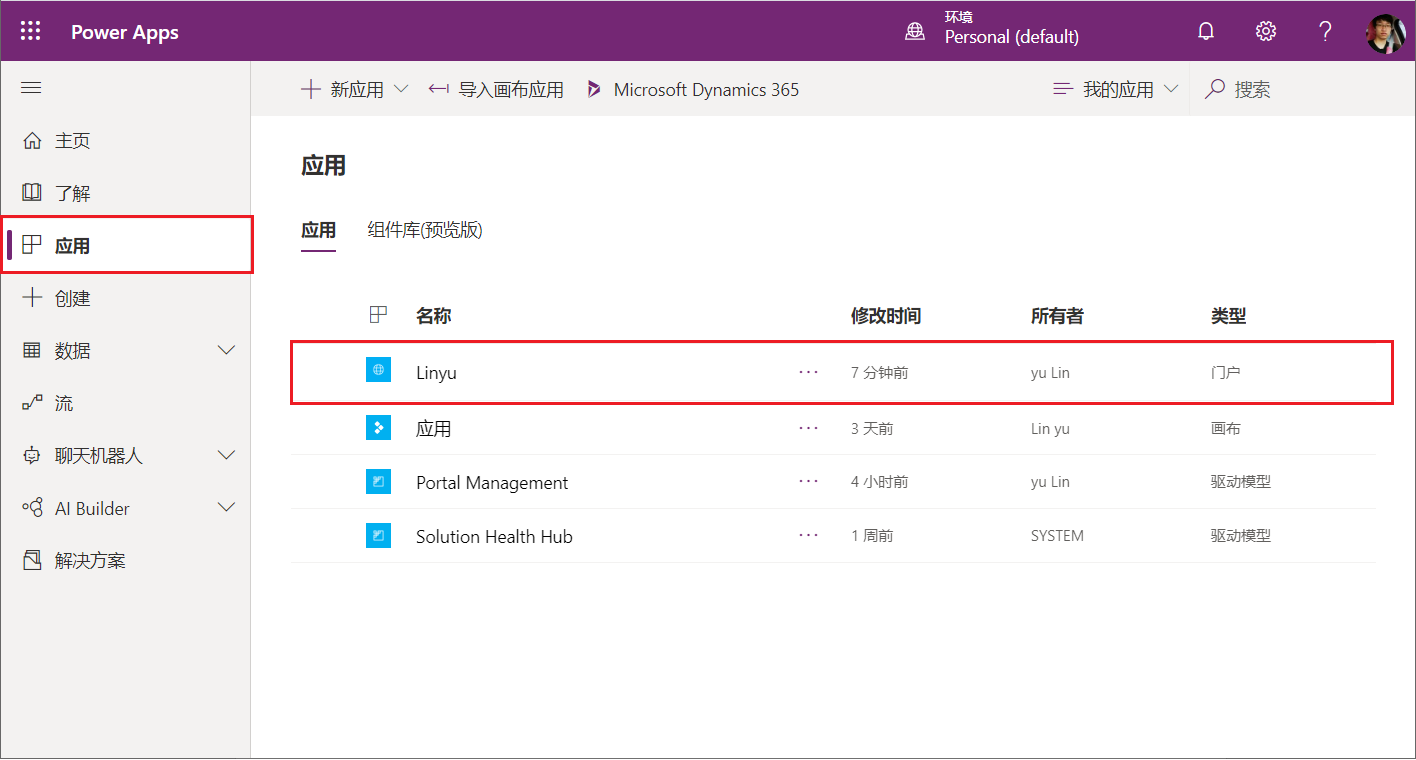Switch to the 组件库(预览版) tab
Screen dimensions: 1416x760
tap(425, 230)
